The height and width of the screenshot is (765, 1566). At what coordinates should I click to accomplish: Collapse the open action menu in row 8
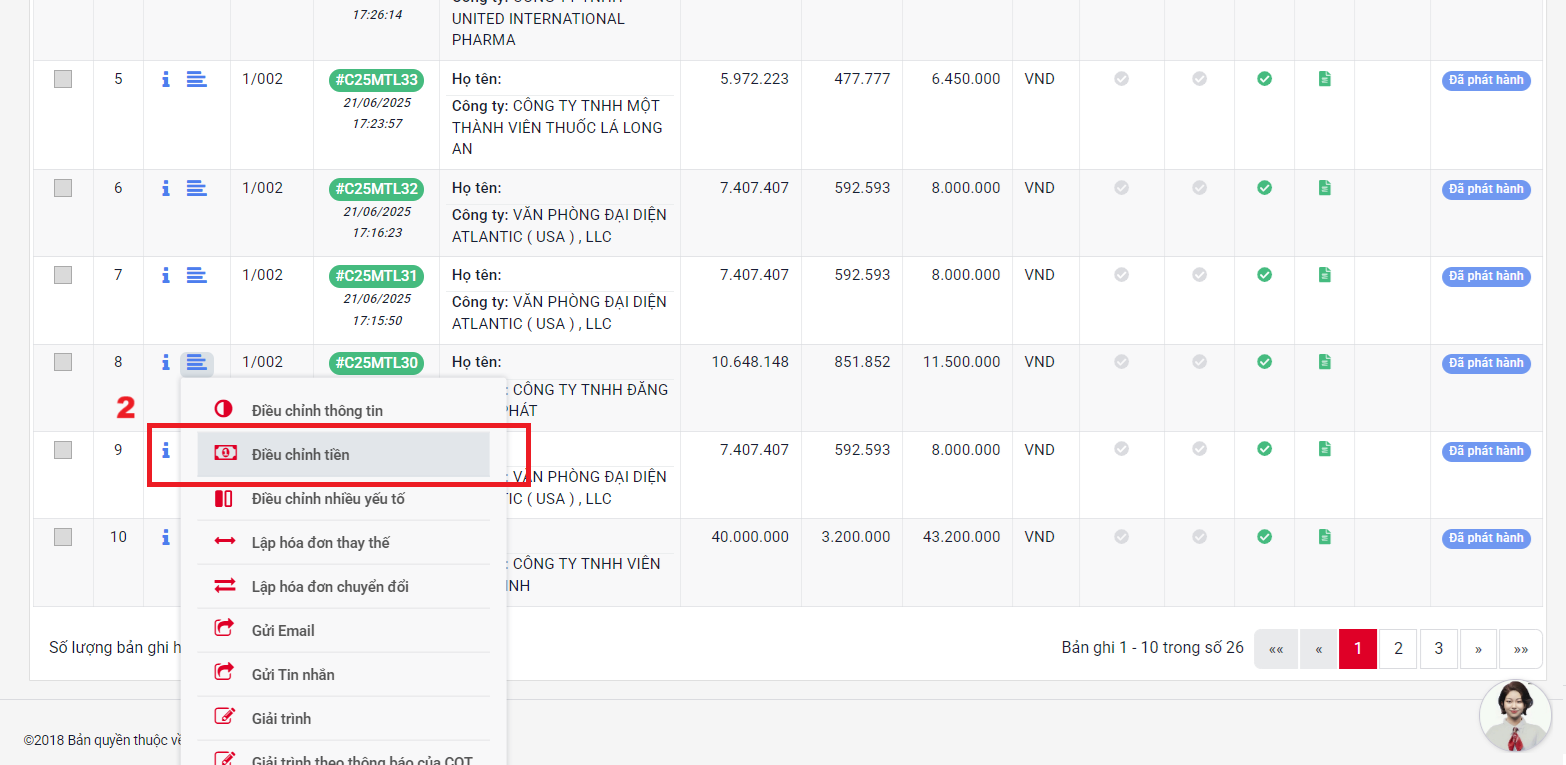[x=197, y=363]
